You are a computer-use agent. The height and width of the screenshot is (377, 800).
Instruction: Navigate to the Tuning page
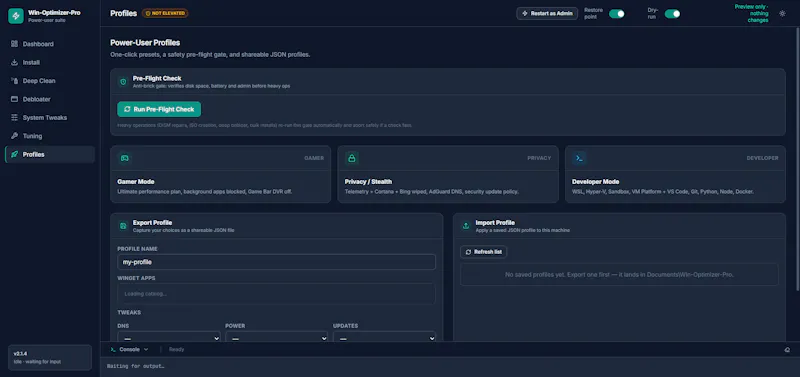click(x=50, y=136)
